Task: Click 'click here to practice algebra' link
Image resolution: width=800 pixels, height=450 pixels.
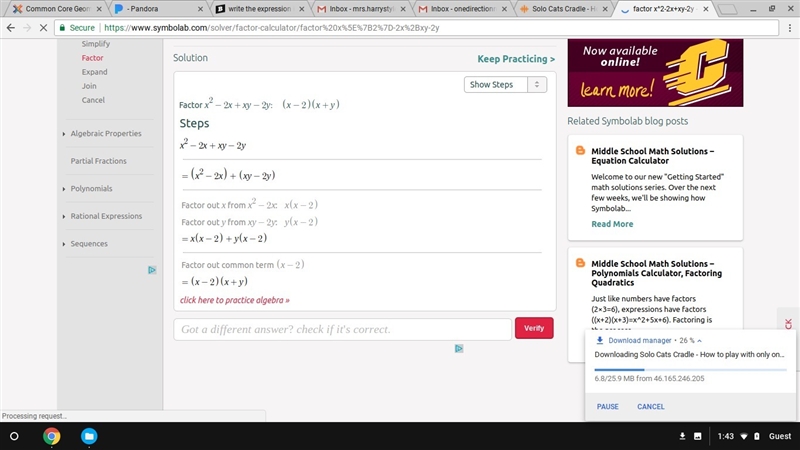Action: point(235,300)
